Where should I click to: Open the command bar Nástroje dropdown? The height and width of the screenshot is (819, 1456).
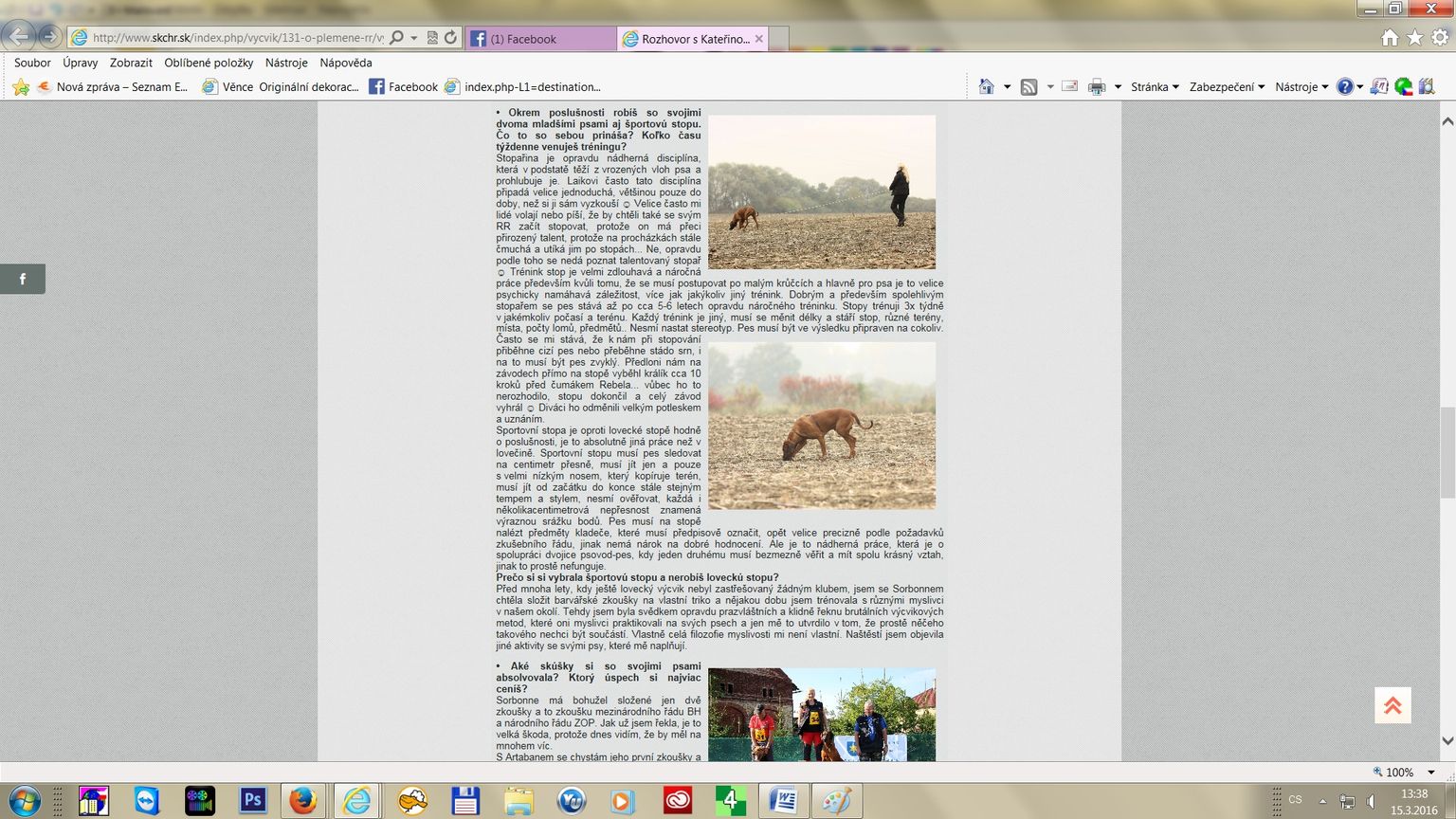pyautogui.click(x=1301, y=86)
